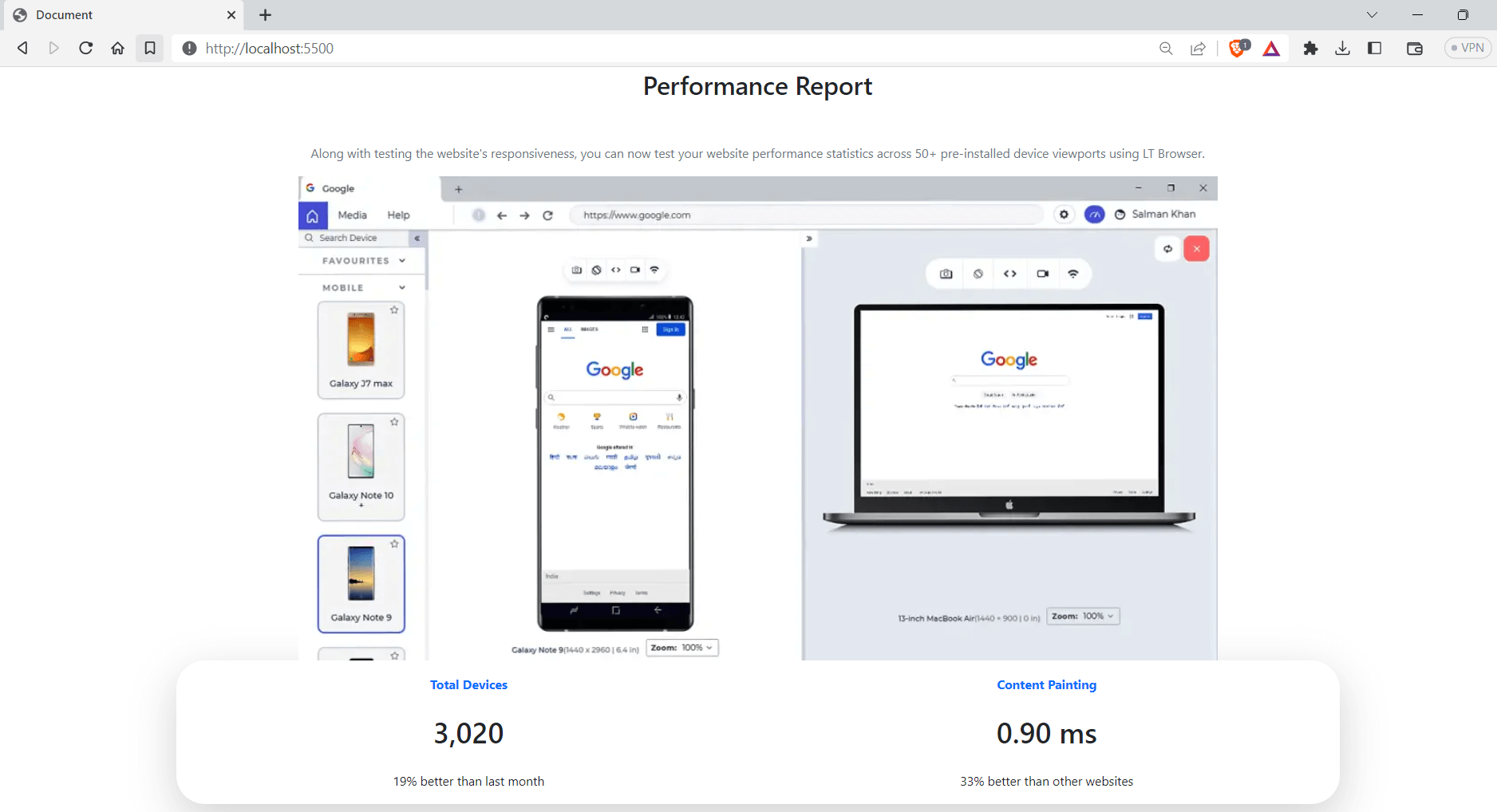Open the Galaxy Note 9 Zoom dropdown
This screenshot has width=1497, height=812.
pos(681,648)
